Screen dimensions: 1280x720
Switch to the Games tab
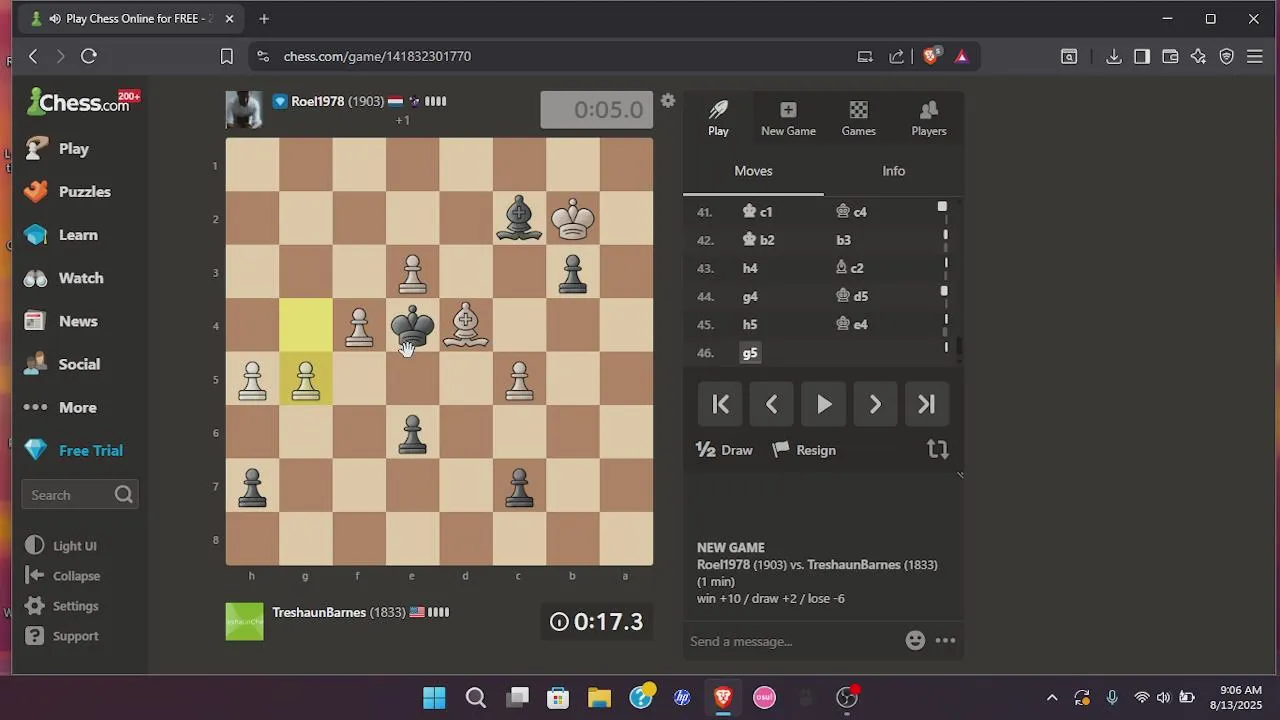pyautogui.click(x=858, y=118)
